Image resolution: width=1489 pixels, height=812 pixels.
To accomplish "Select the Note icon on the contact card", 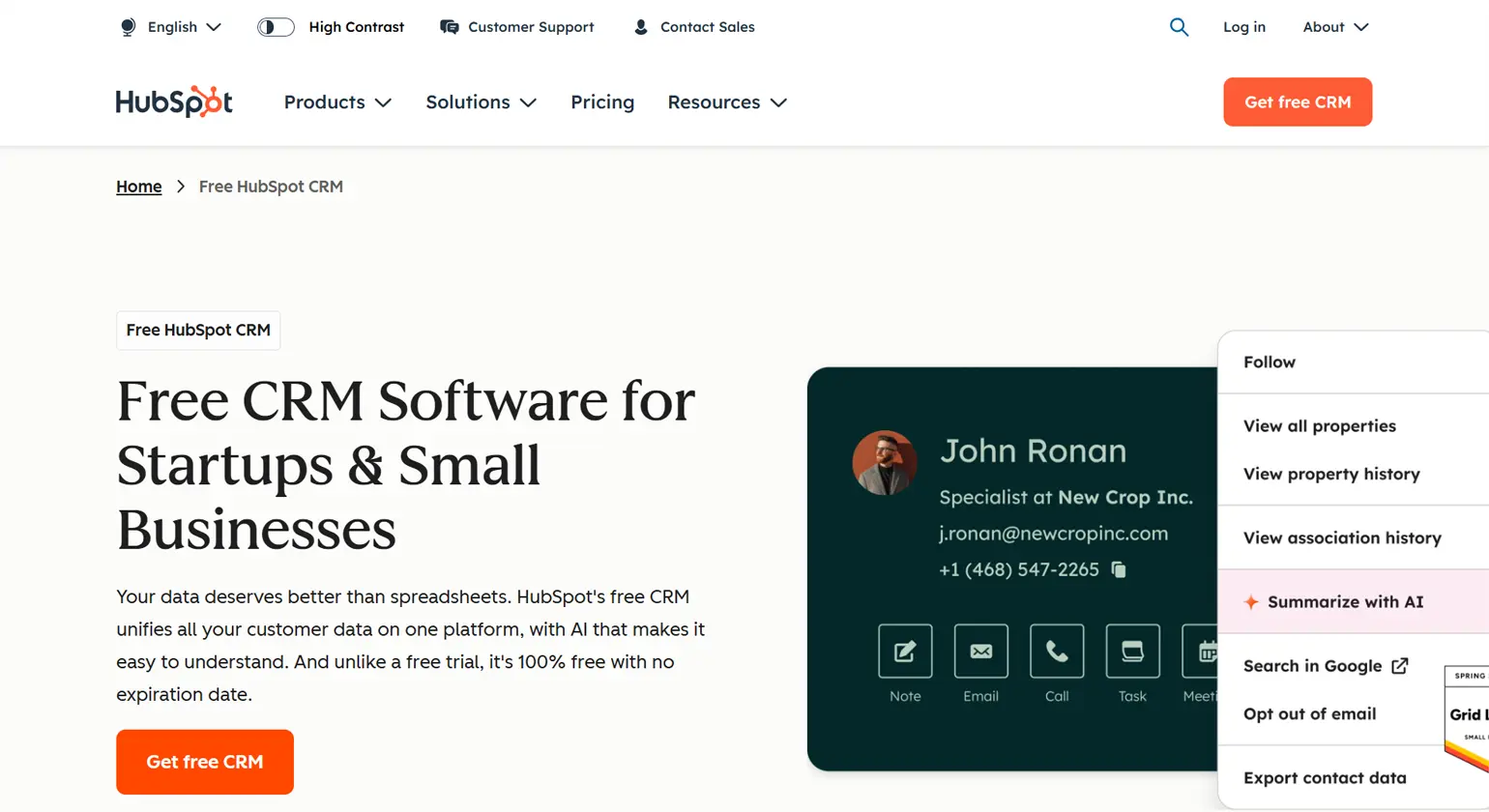I will click(x=904, y=651).
